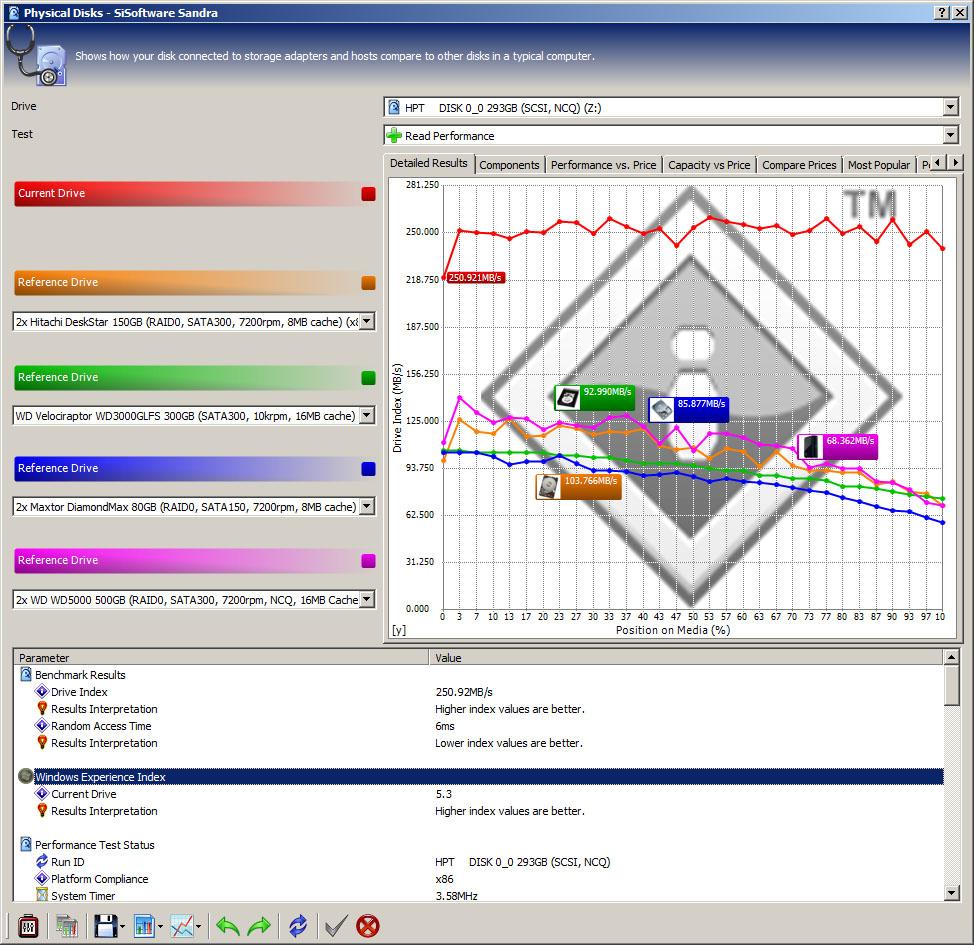The width and height of the screenshot is (974, 945).
Task: Open the Performance vs. Price tab
Action: [x=603, y=165]
